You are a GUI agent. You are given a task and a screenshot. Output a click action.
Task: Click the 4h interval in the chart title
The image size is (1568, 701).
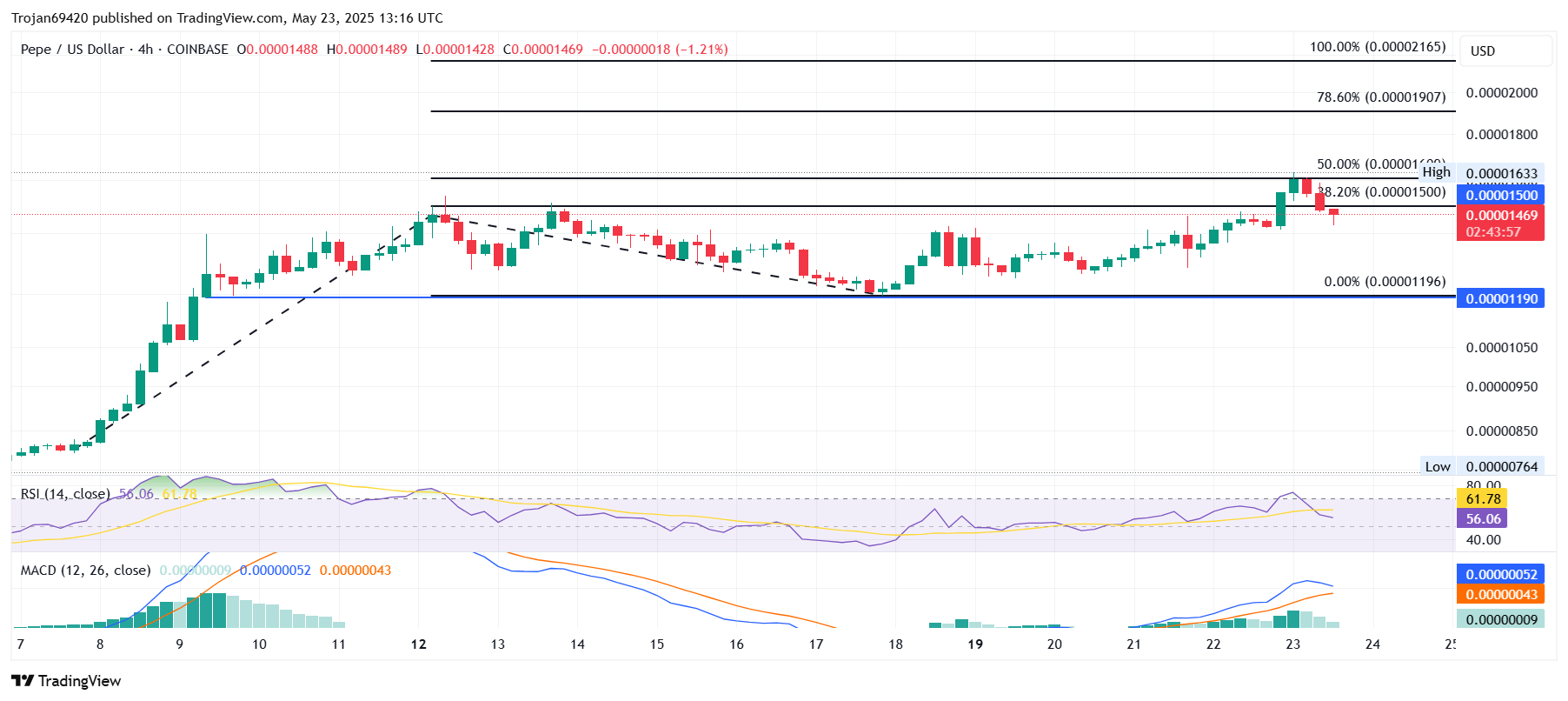[x=145, y=50]
